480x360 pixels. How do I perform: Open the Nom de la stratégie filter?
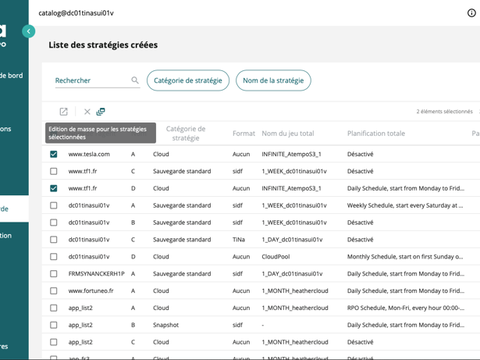pyautogui.click(x=273, y=80)
